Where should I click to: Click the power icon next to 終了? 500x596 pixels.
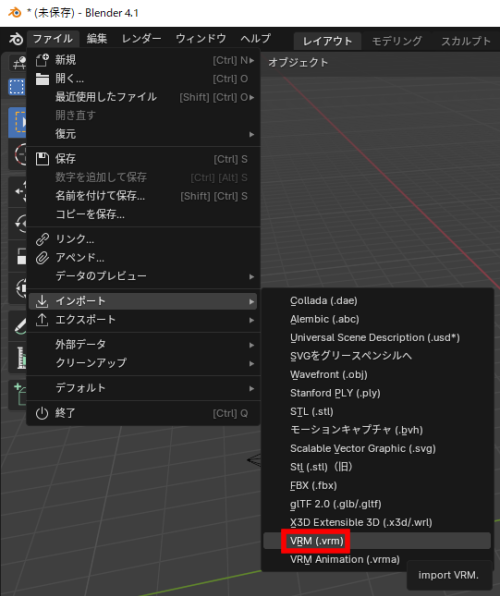click(42, 413)
